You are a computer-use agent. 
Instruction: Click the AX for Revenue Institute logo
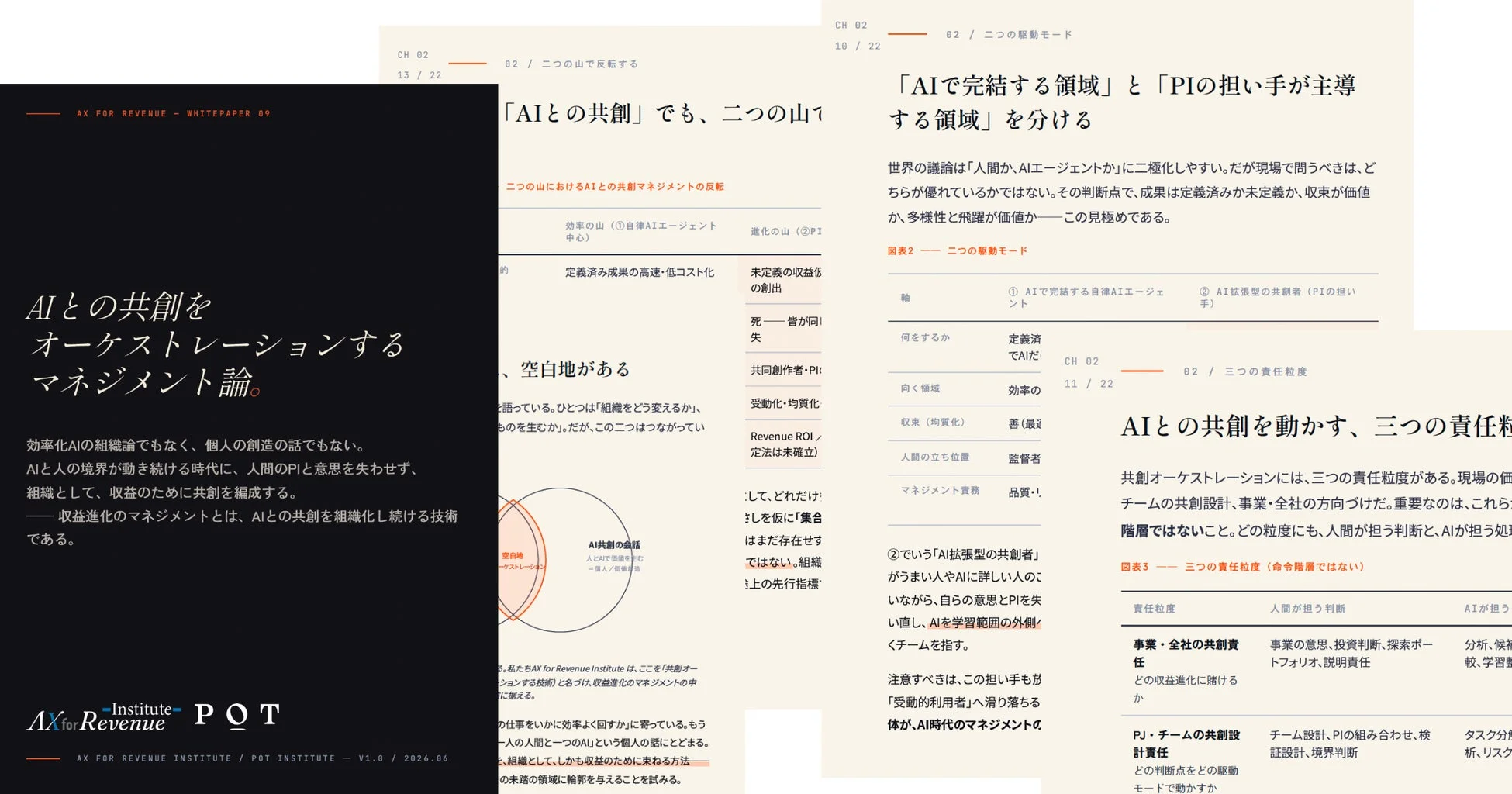(x=104, y=717)
